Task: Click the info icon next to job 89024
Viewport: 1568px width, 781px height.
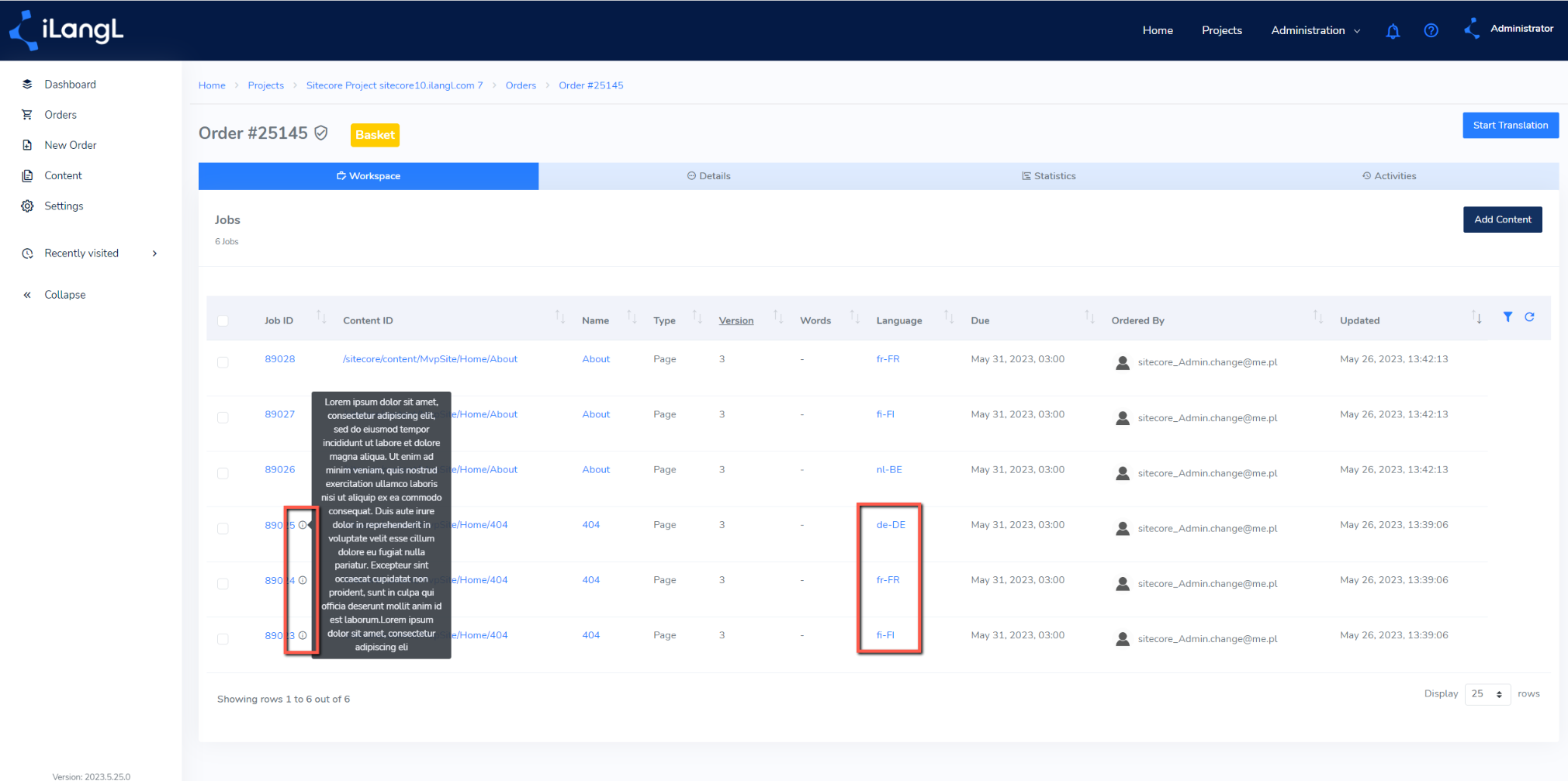Action: [303, 580]
